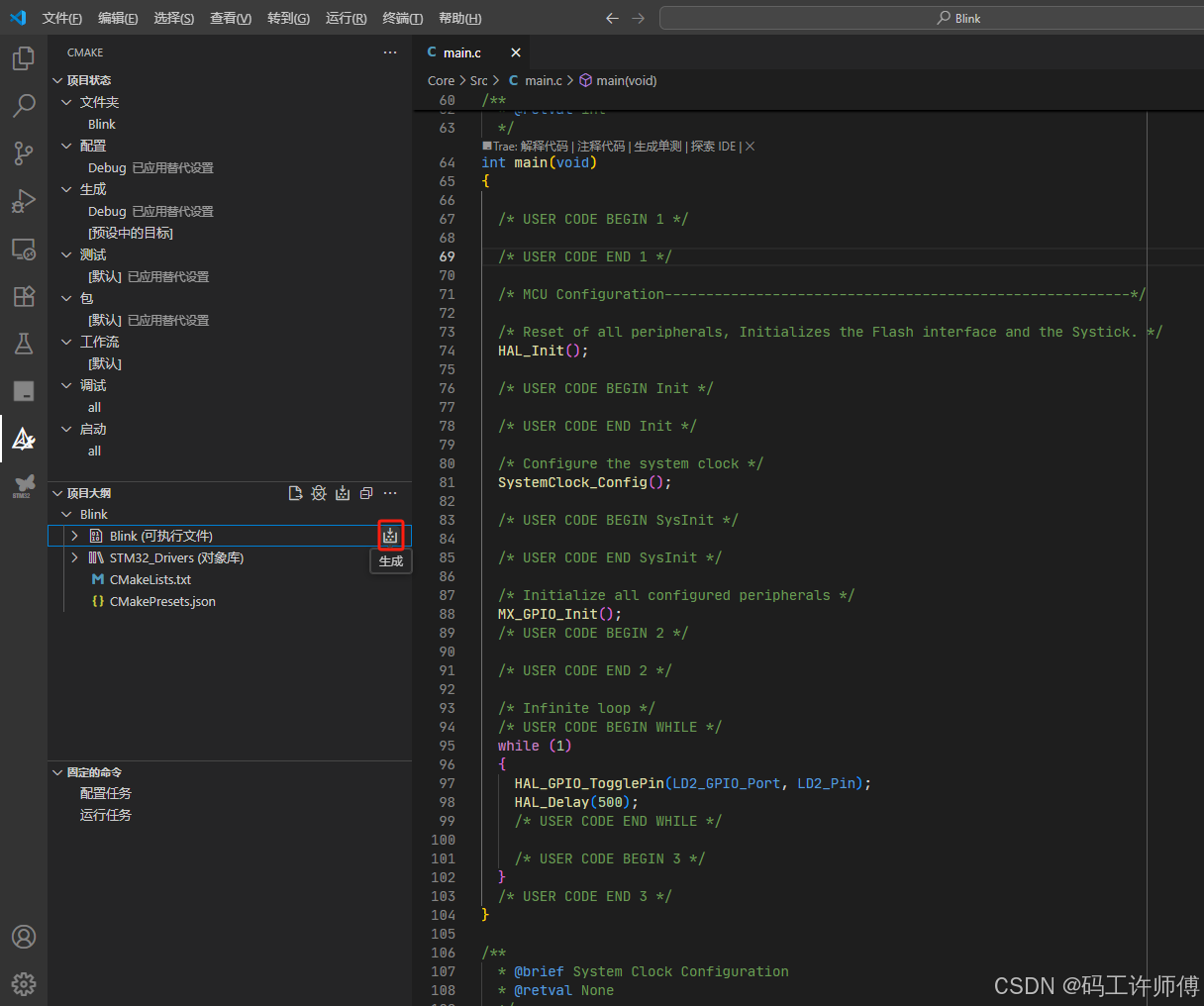Click collapse-all icon in 项目大纲 header
The image size is (1204, 1006).
pos(366,493)
